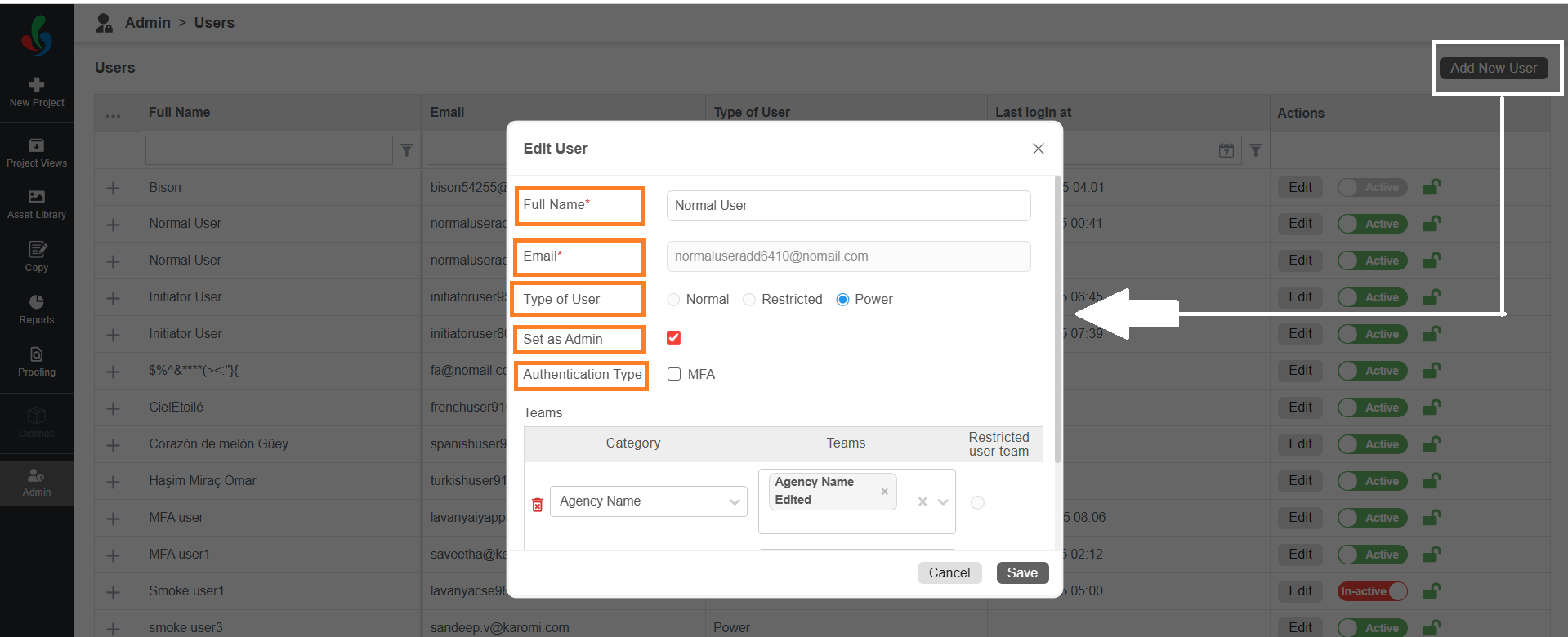
Task: Click the Save button in Edit User
Action: [x=1022, y=572]
